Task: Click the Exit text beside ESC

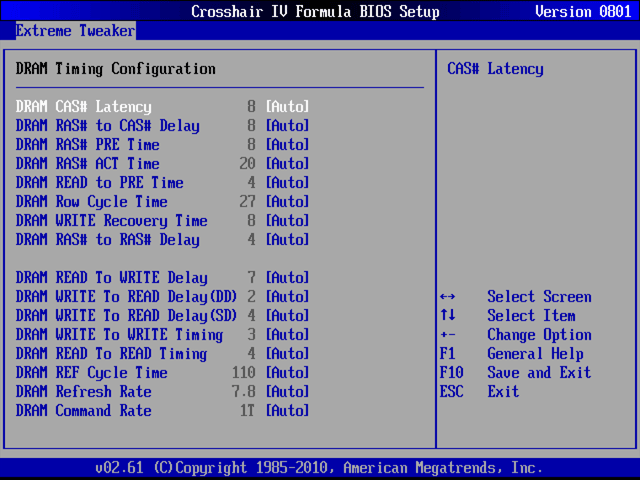Action: pos(503,391)
